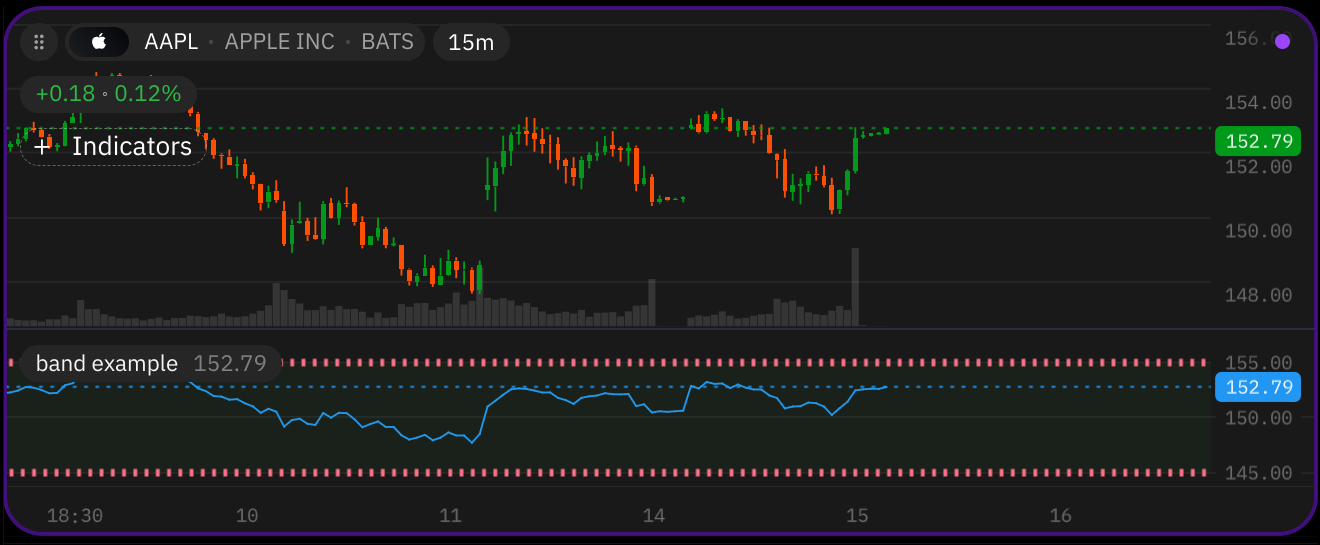Viewport: 1320px width, 545px height.
Task: Change the 15m timeframe interval
Action: (x=471, y=42)
